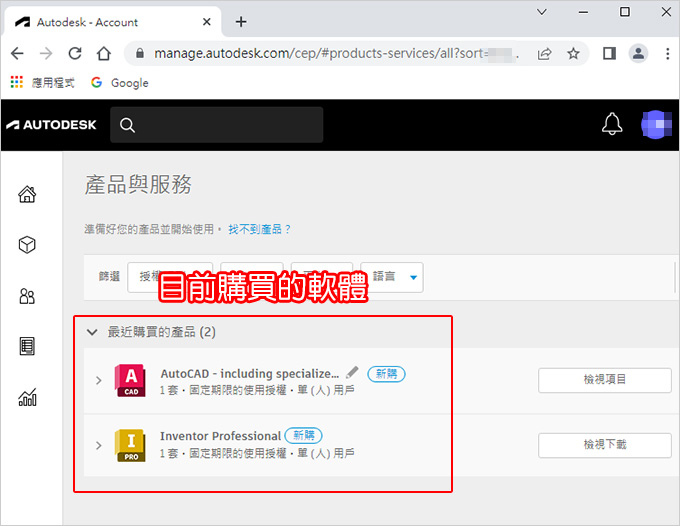Collapse the 最近購買的產品 (2) section
680x526 pixels.
92,332
